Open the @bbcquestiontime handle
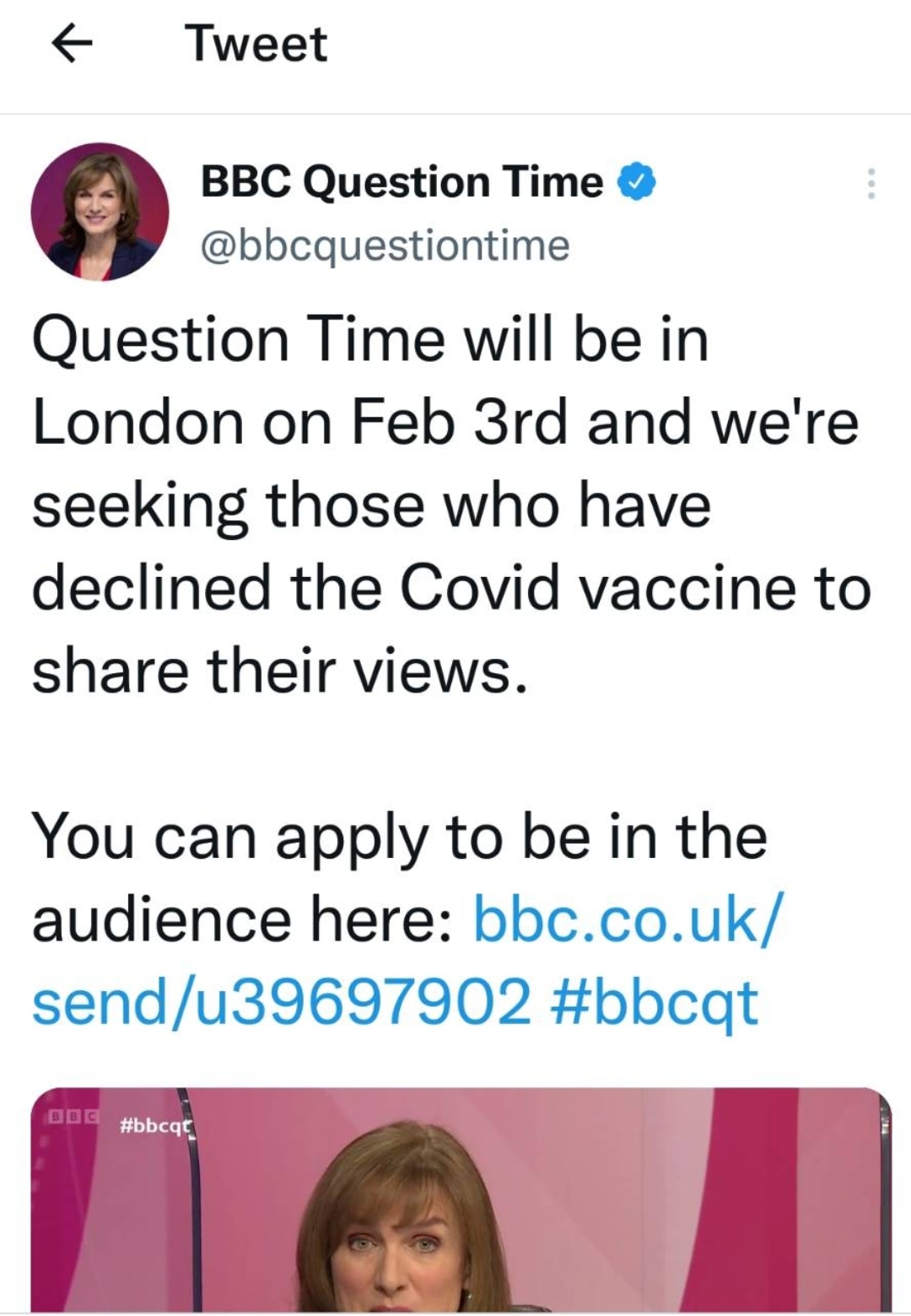 pos(385,245)
